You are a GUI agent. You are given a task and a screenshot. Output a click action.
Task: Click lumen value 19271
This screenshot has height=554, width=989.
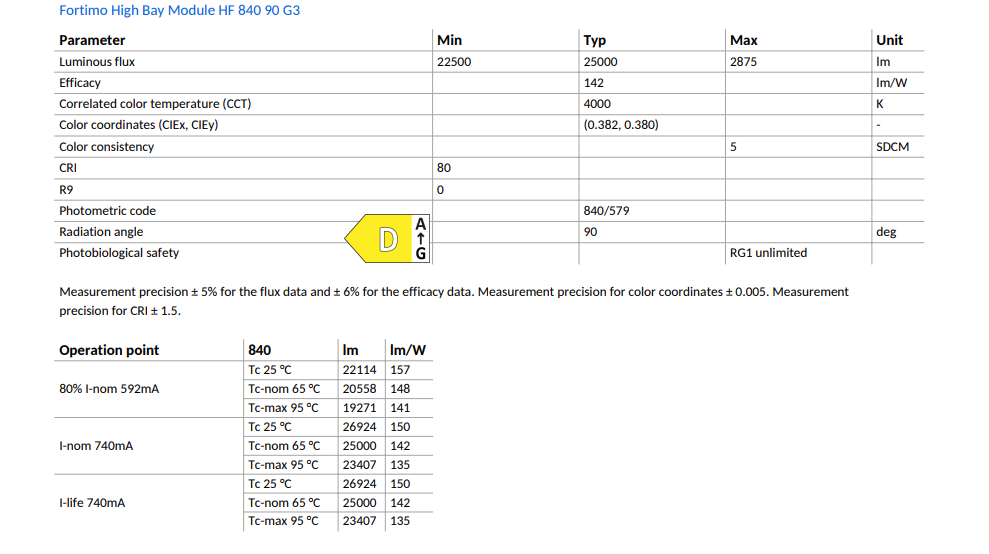tap(360, 408)
